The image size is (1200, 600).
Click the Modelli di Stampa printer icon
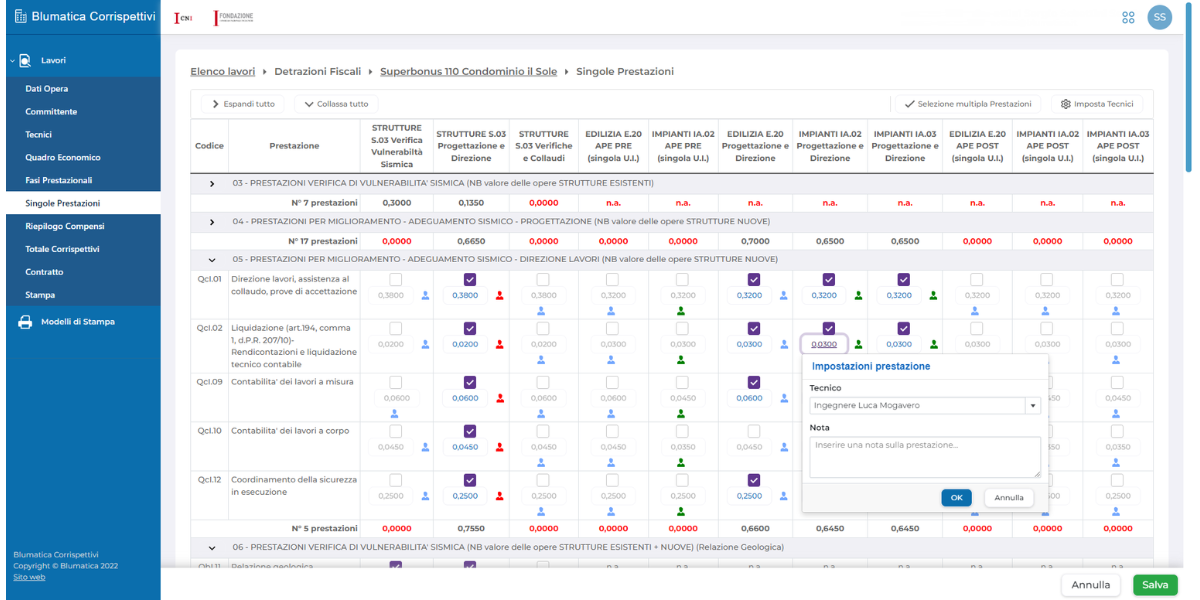tap(25, 322)
